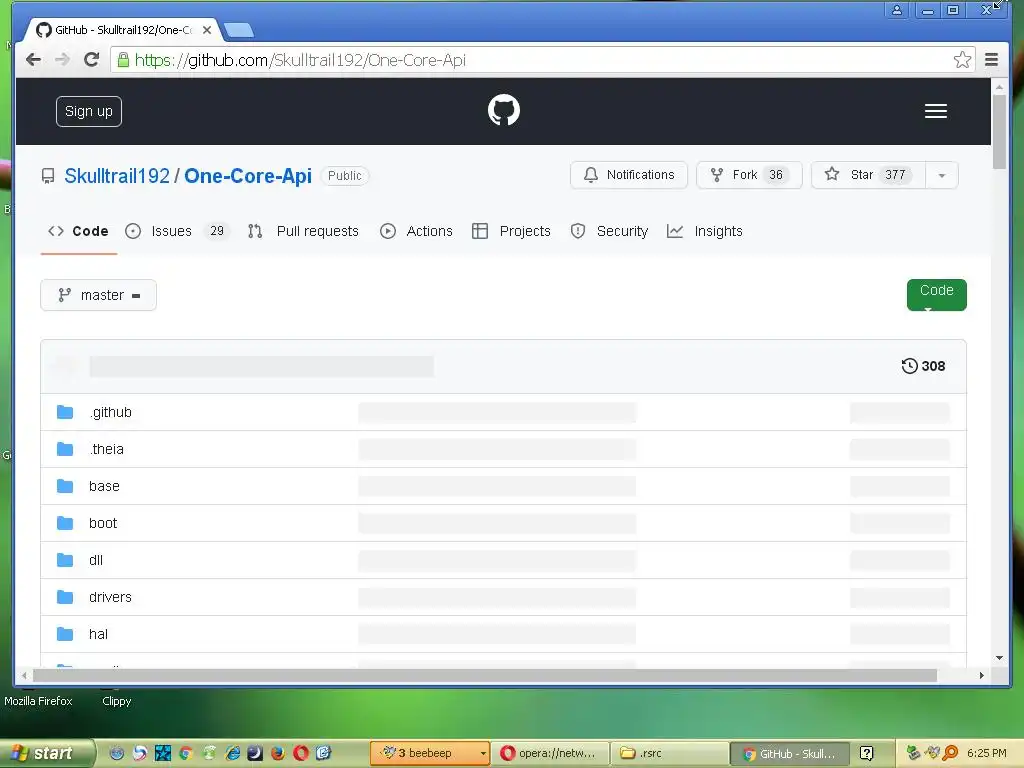Open the Insights tab

point(705,231)
